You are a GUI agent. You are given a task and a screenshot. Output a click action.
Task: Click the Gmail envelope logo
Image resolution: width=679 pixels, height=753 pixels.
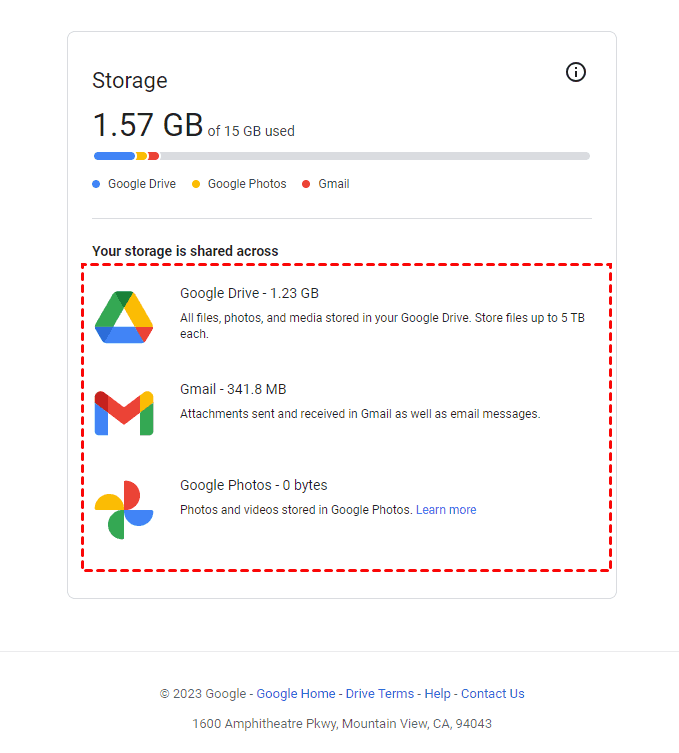click(124, 413)
